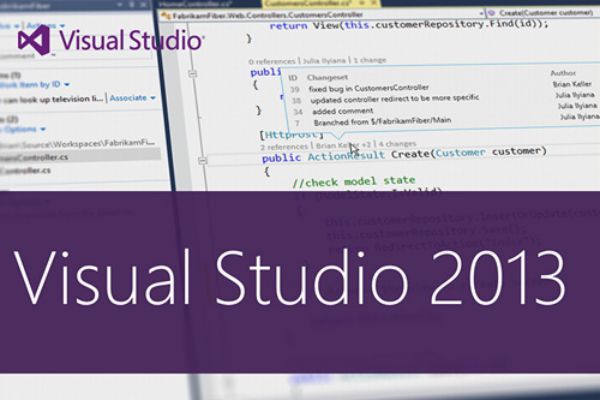
Task: Click the '4 changes' CodeLens indicator
Action: pyautogui.click(x=397, y=144)
